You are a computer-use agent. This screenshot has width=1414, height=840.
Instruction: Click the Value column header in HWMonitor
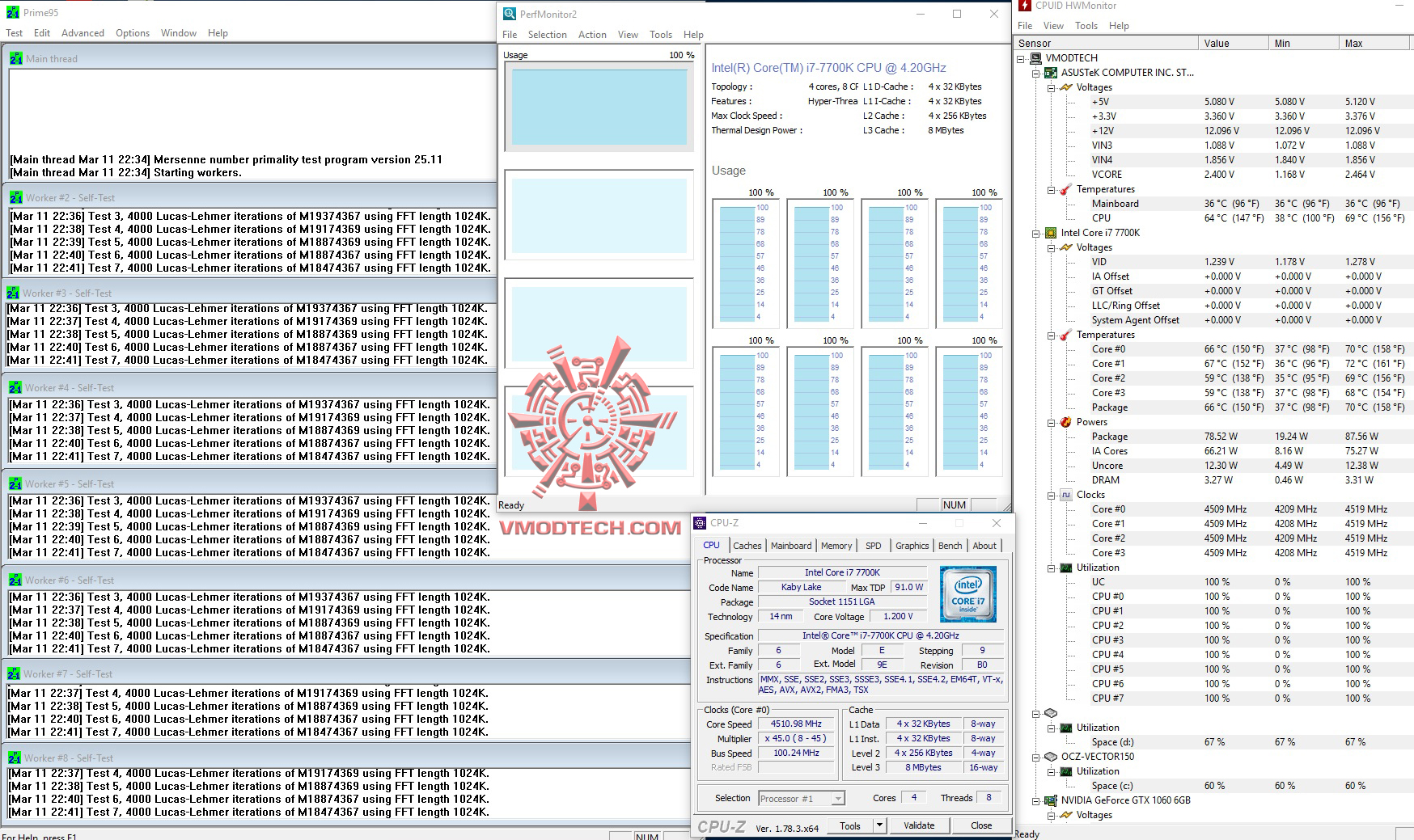pos(1233,44)
